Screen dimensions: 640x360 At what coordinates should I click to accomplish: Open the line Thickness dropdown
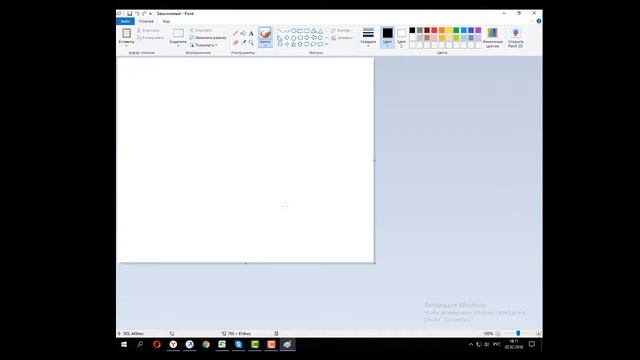point(368,38)
